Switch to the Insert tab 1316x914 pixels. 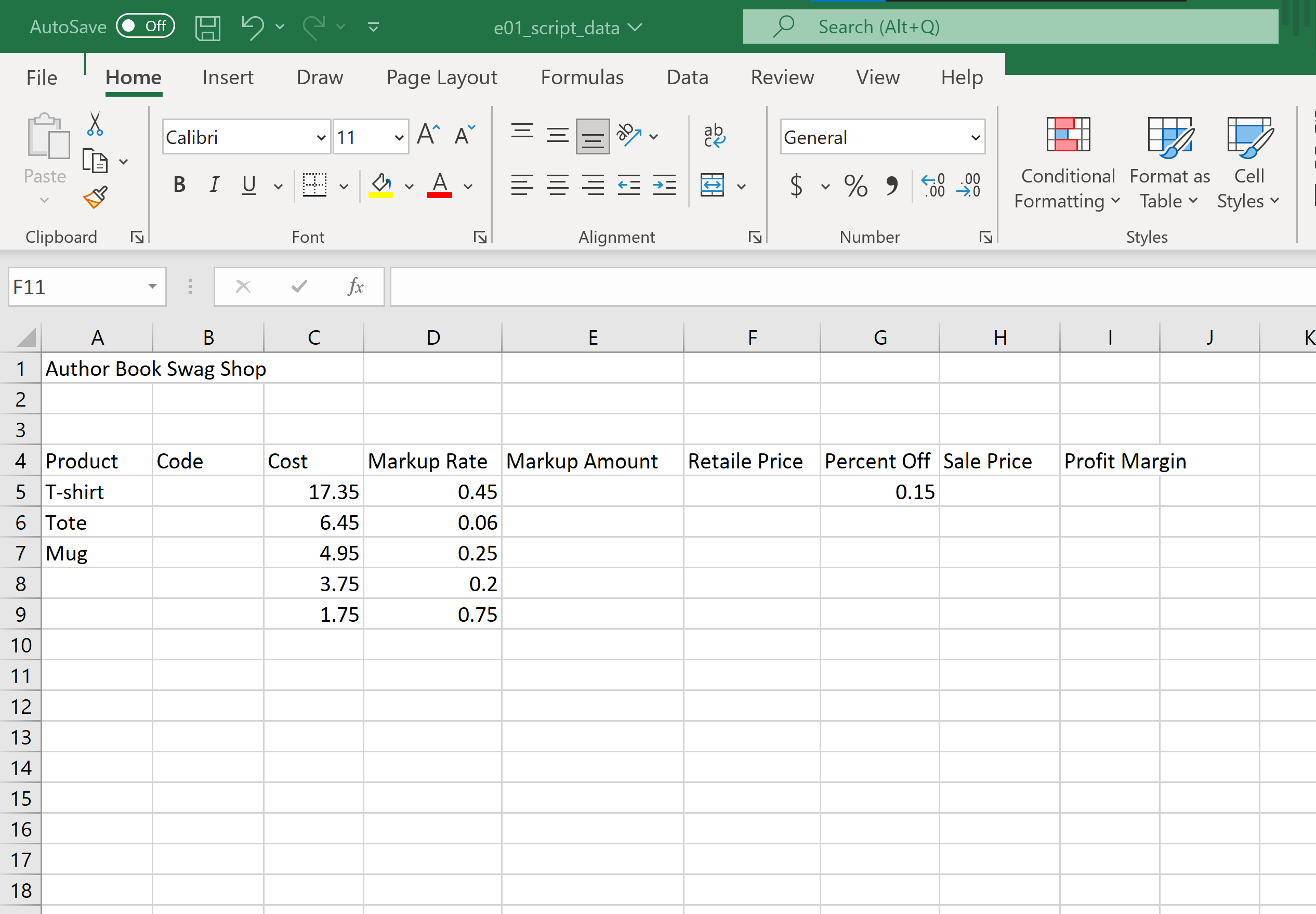[x=227, y=77]
